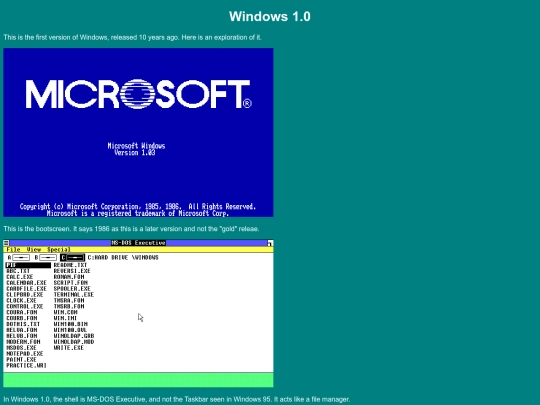Select drive B icon in MS-DOS Executive
The height and width of the screenshot is (405, 540).
coord(45,258)
